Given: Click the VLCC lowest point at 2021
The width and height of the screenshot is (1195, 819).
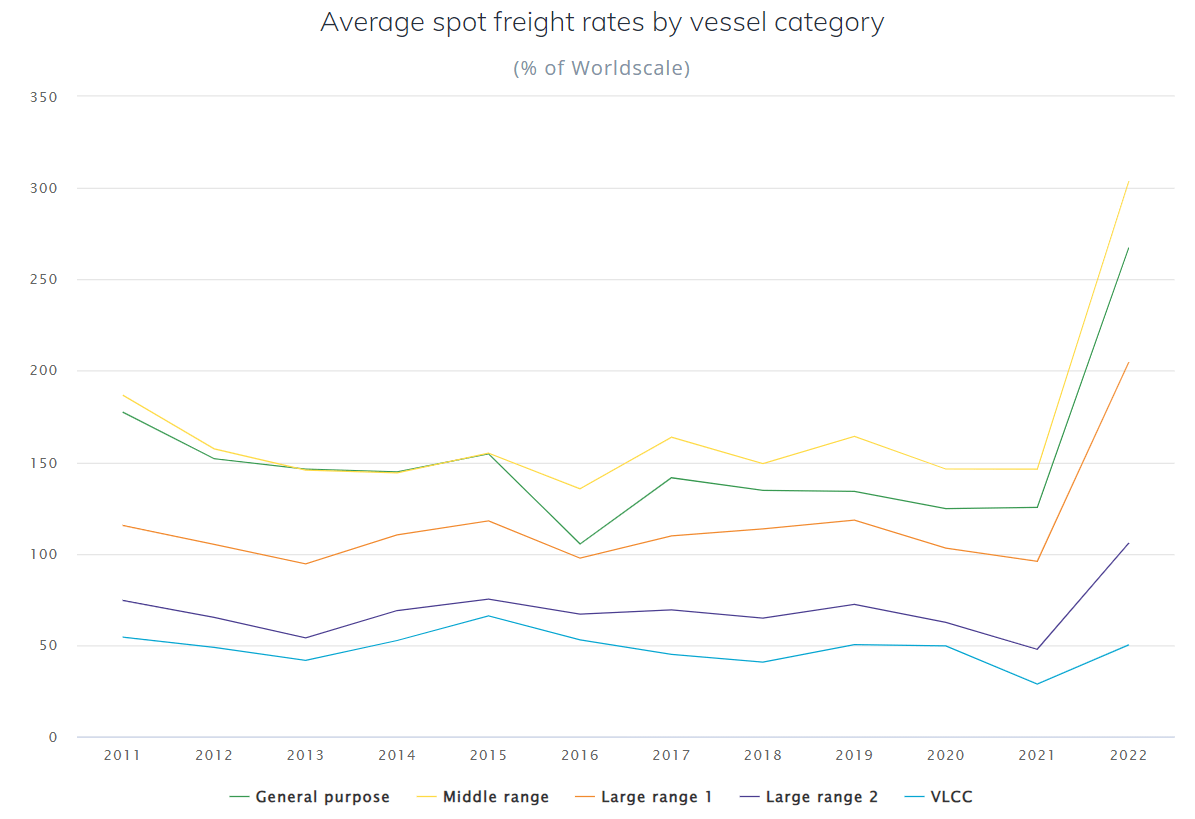Looking at the screenshot, I should [x=1037, y=684].
